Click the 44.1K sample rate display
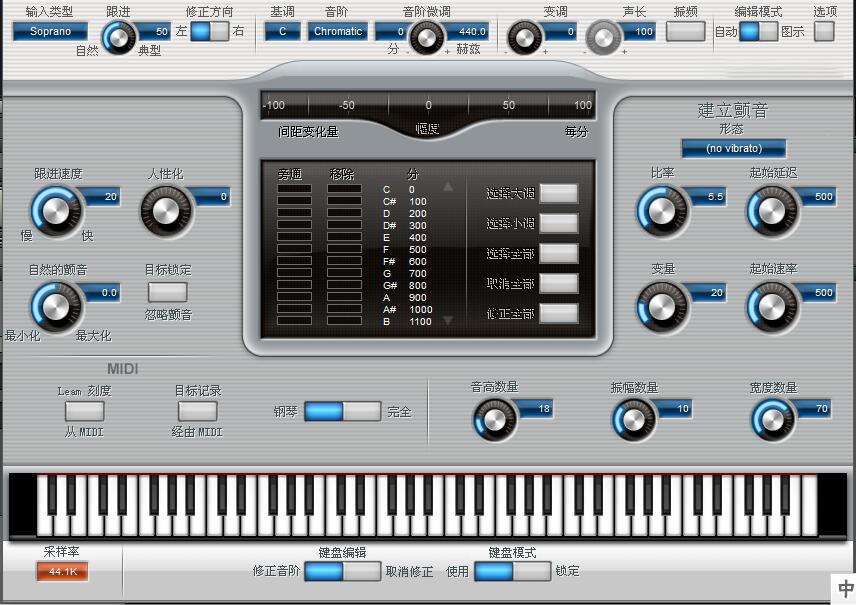This screenshot has height=605, width=856. pyautogui.click(x=63, y=572)
